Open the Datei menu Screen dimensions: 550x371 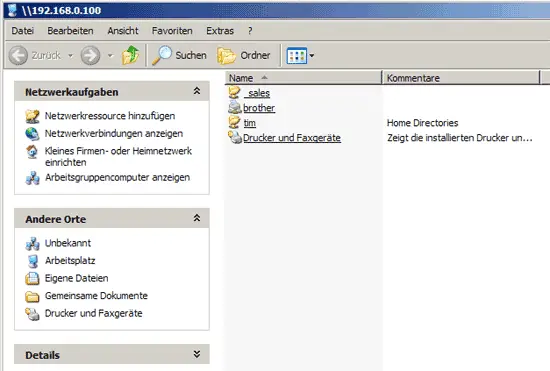[x=22, y=31]
